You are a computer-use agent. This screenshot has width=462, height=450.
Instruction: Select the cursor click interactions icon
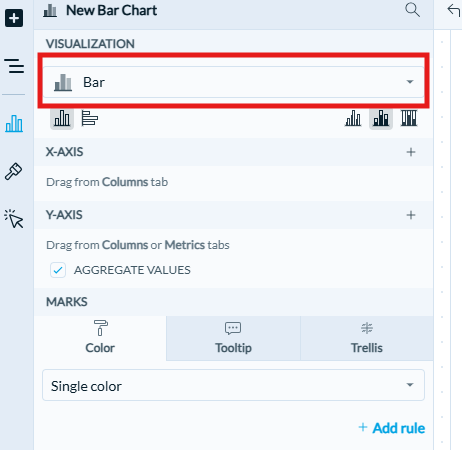pyautogui.click(x=14, y=219)
